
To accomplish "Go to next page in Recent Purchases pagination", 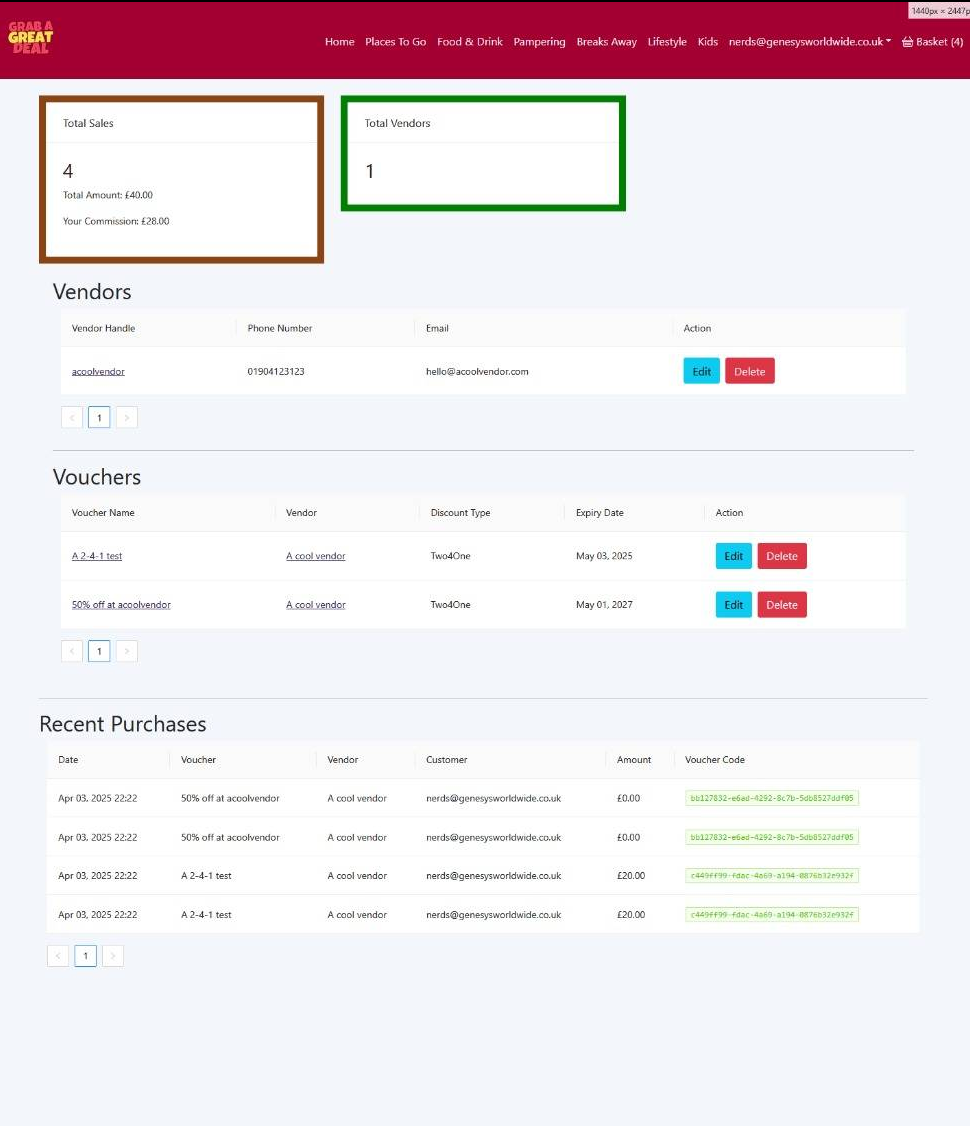I will coord(113,956).
